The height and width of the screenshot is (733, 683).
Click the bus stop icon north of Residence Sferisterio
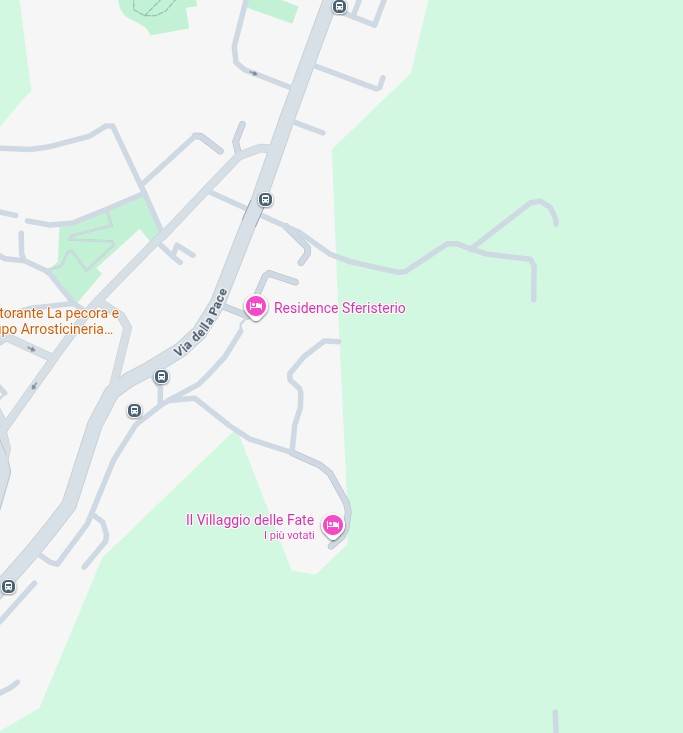[x=266, y=200]
